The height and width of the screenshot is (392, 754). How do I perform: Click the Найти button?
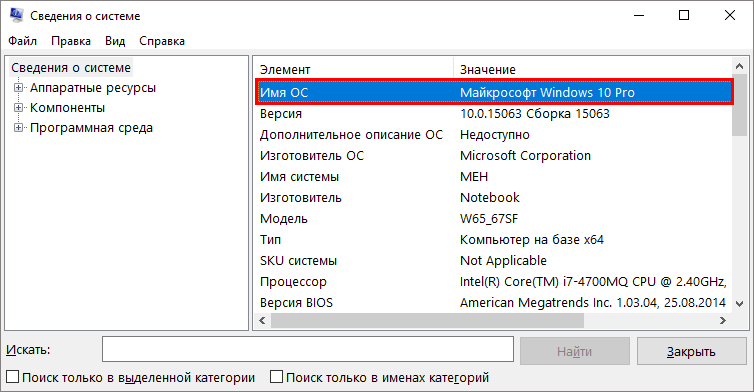[x=575, y=351]
